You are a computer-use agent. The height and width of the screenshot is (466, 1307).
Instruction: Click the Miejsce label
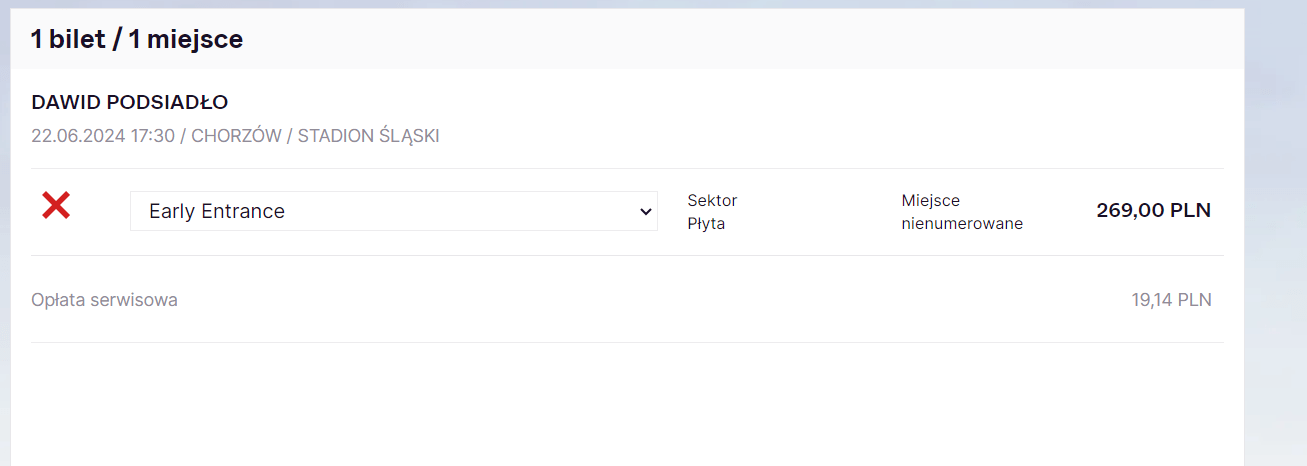930,200
